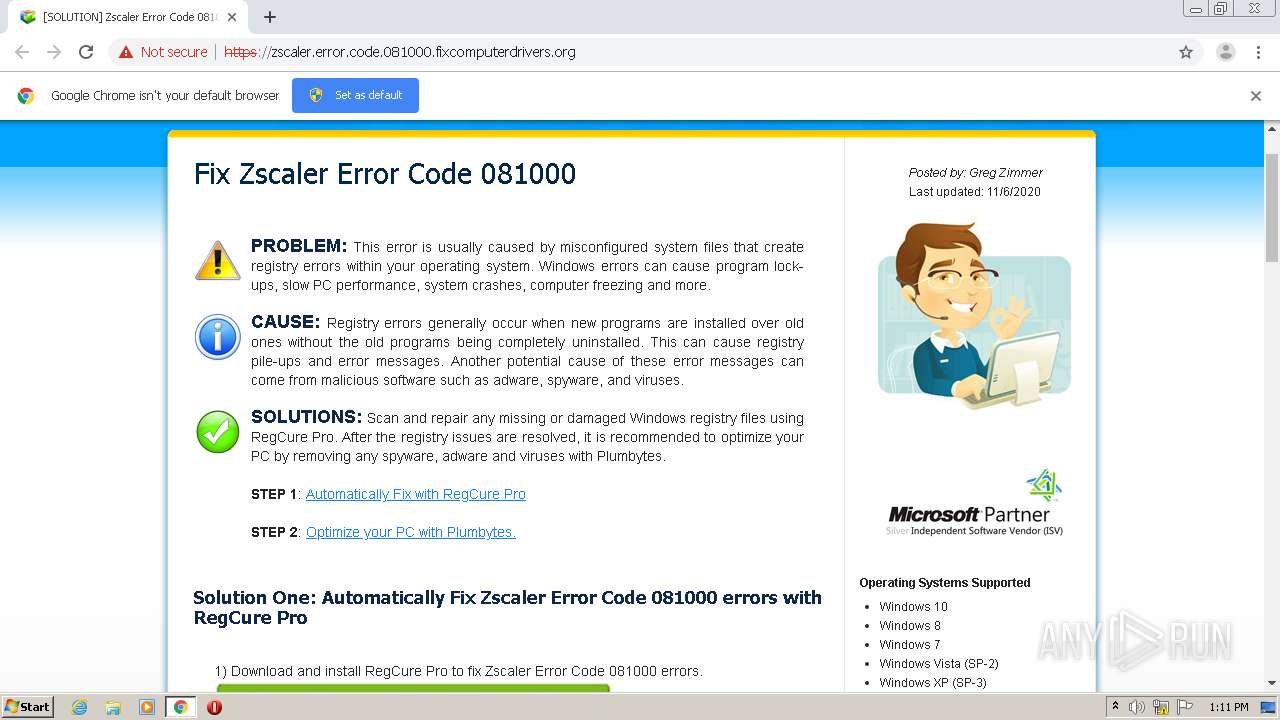1280x720 pixels.
Task: Click 'Posted by: Greg Zimmer' text
Action: pos(975,173)
